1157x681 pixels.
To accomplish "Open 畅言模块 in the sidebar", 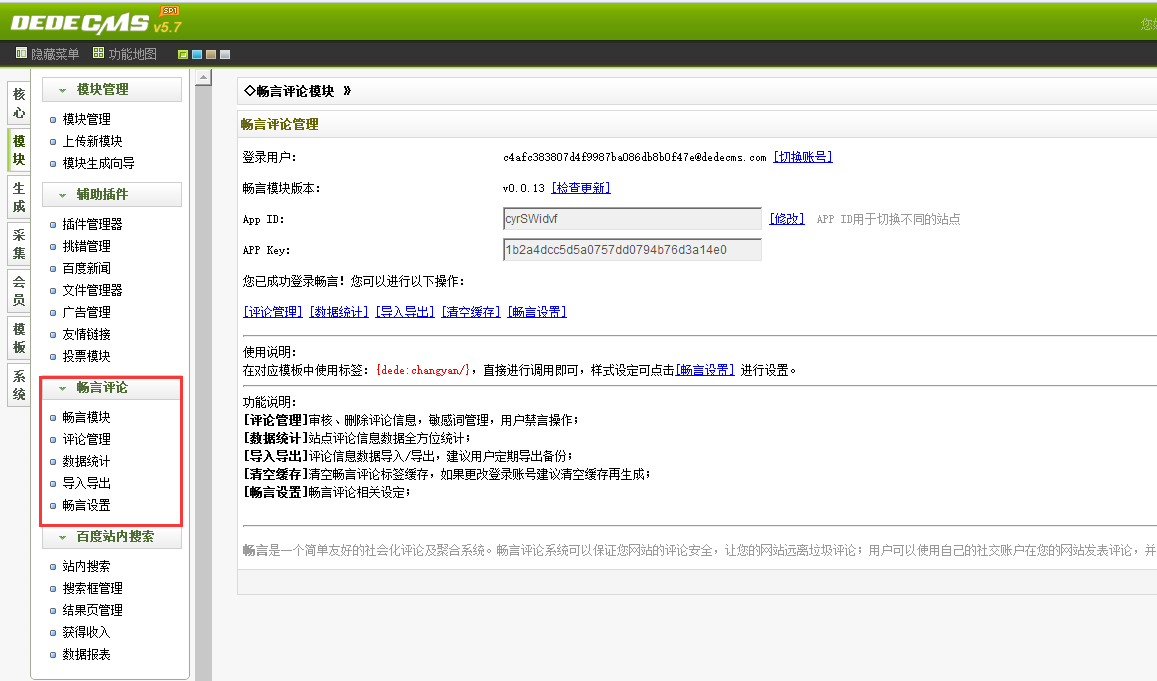I will (86, 417).
